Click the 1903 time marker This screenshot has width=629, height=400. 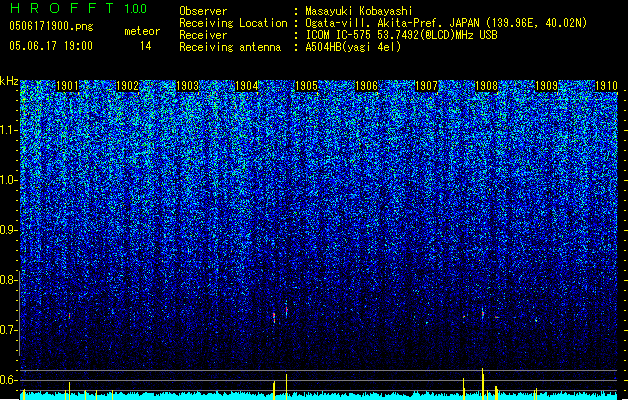pos(187,86)
